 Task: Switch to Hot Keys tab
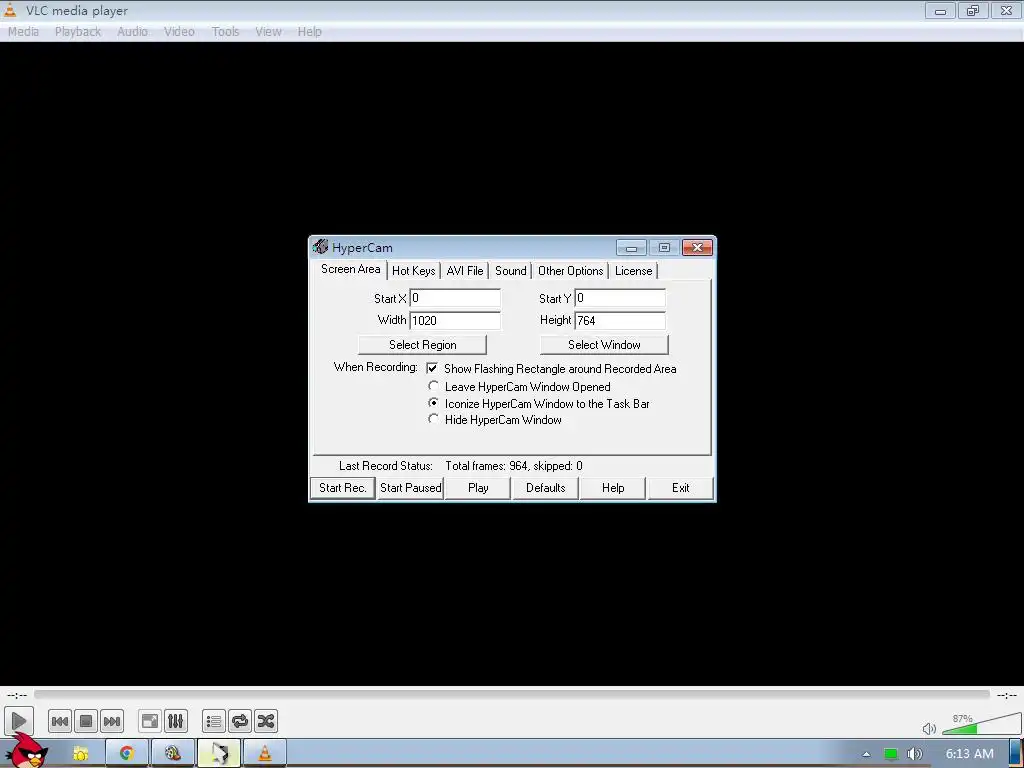click(x=413, y=271)
